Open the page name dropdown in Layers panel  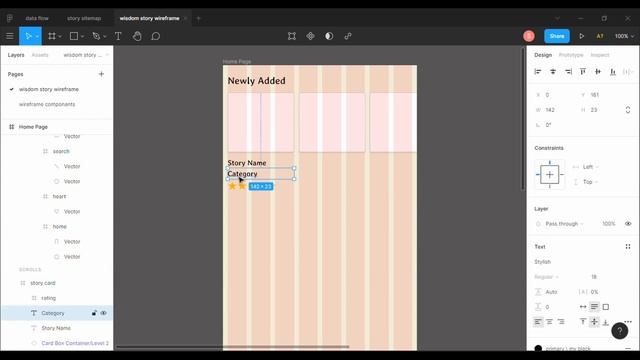86,55
